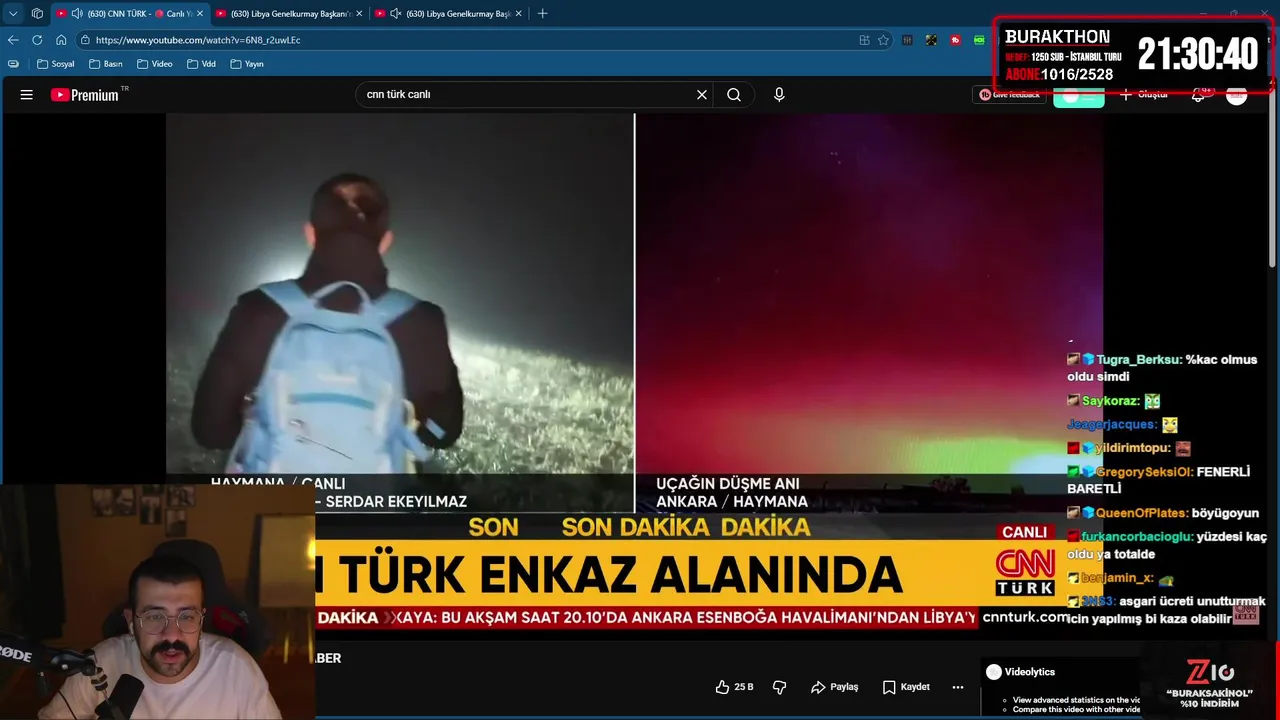Viewport: 1280px width, 720px height.
Task: Switch to third muted Libya Genelkurmay tab
Action: pos(450,13)
